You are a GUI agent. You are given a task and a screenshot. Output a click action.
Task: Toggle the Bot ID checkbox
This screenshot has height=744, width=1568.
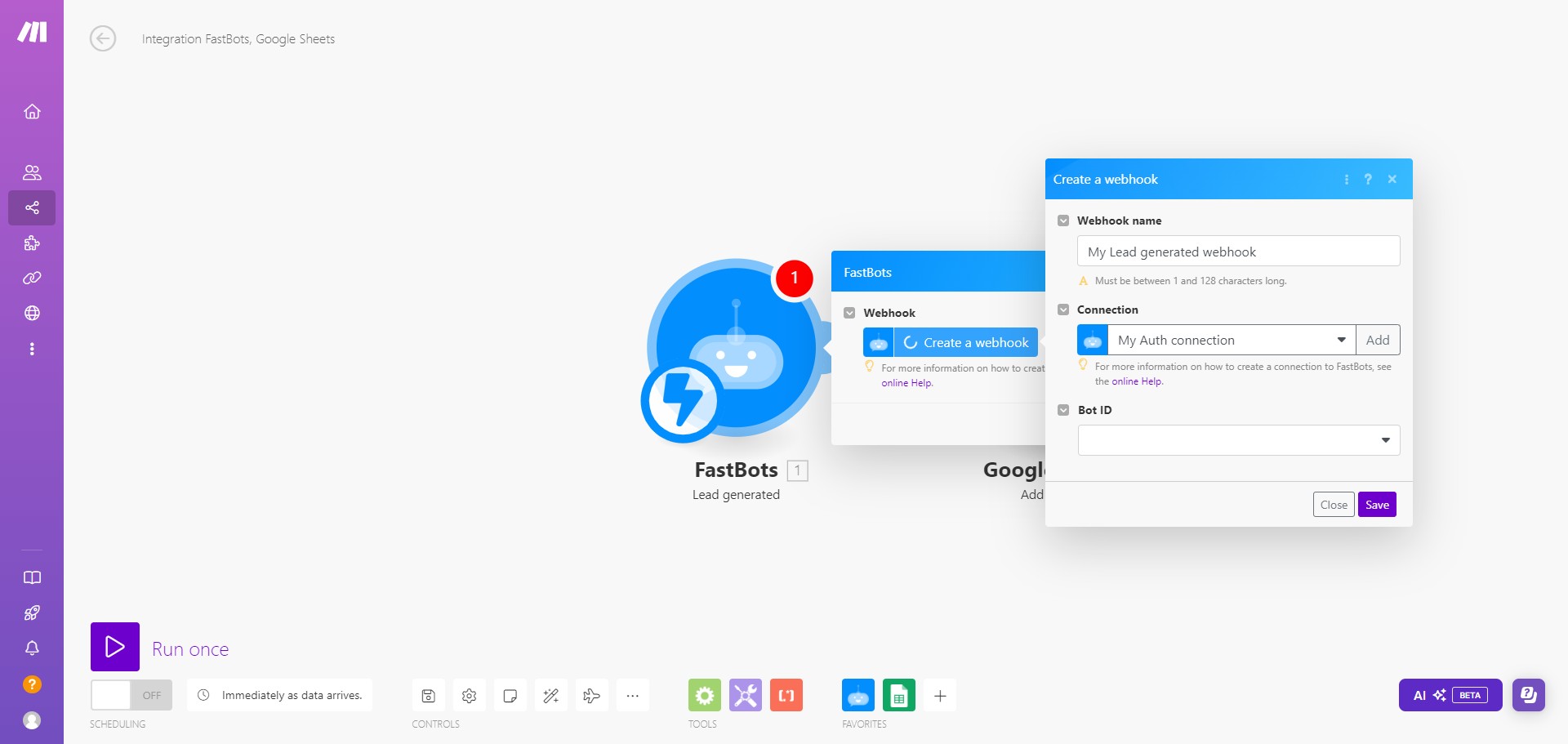[1063, 410]
